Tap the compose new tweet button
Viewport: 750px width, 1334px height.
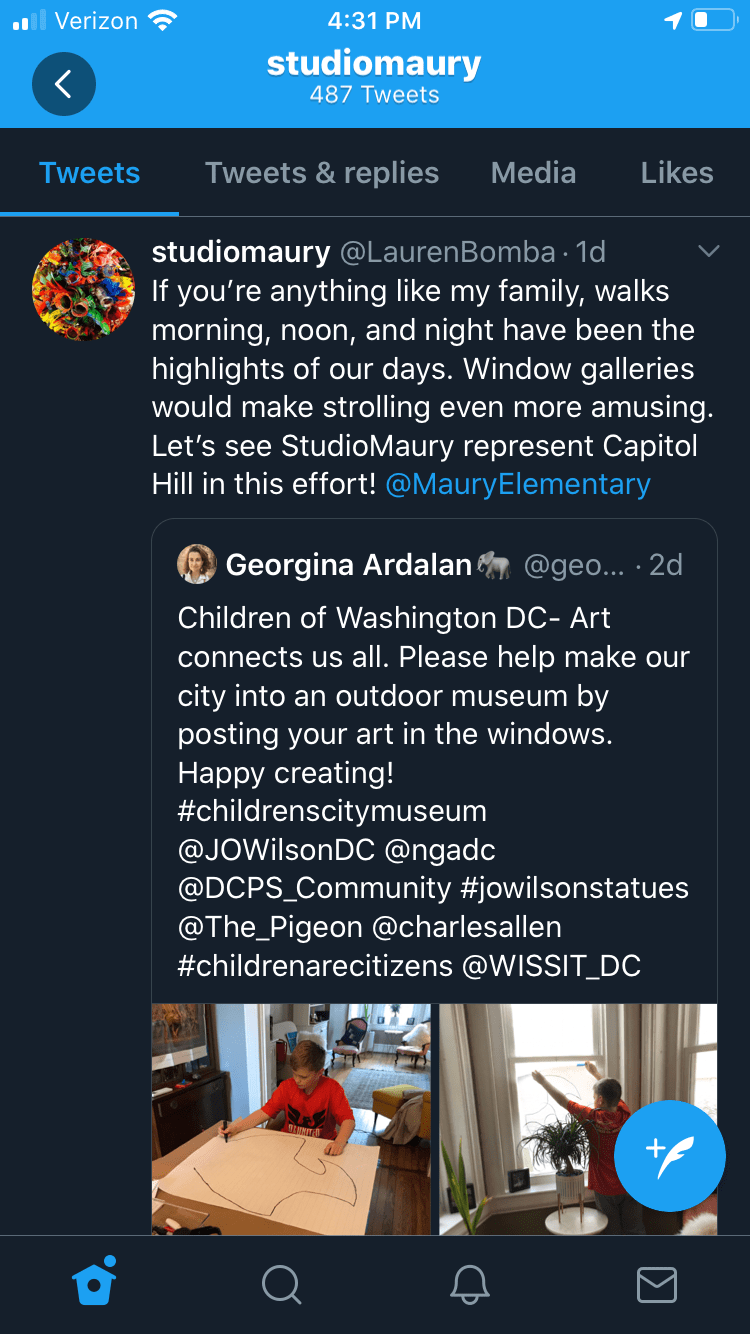click(x=669, y=1155)
